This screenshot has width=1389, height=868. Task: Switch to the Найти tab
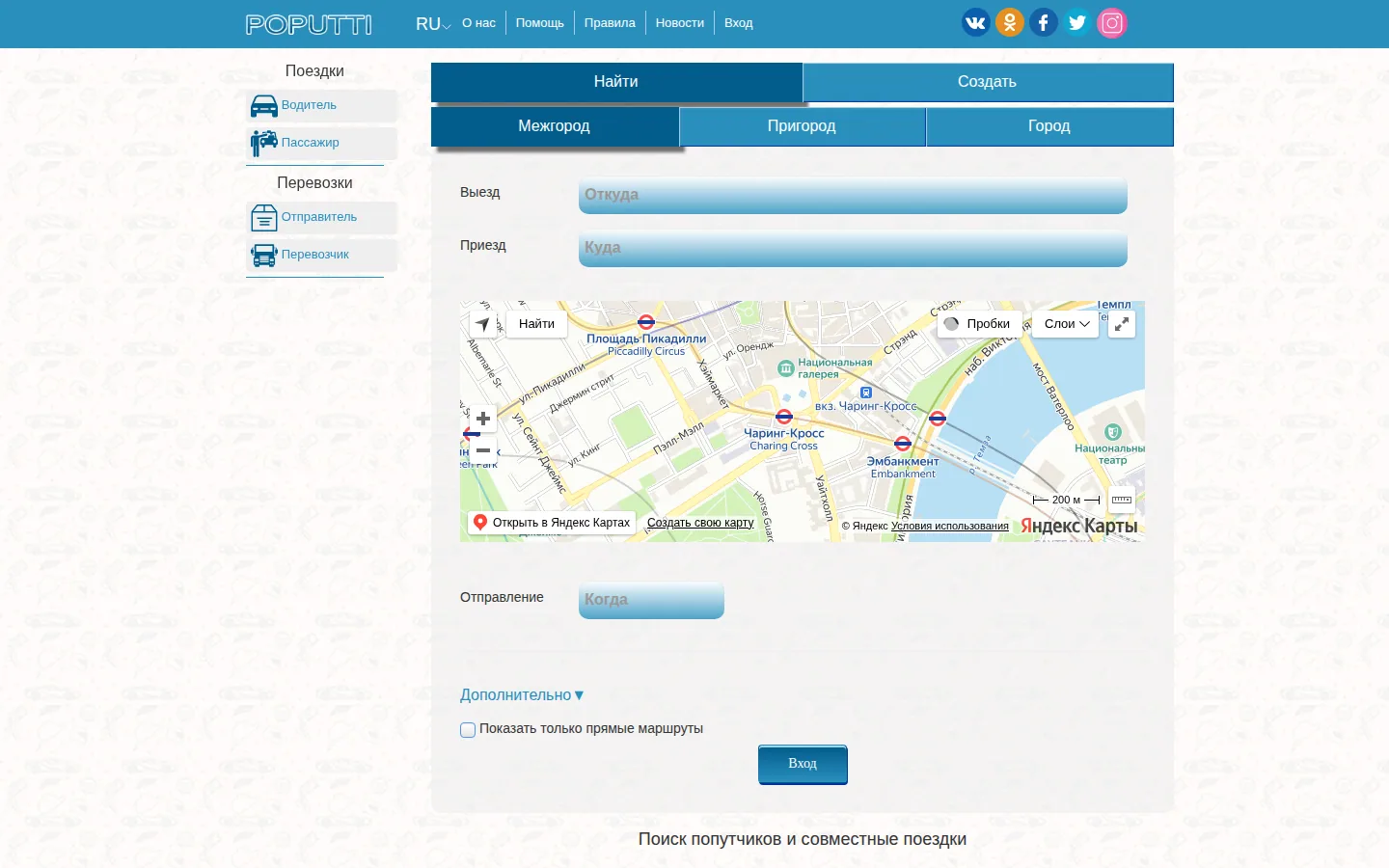616,82
